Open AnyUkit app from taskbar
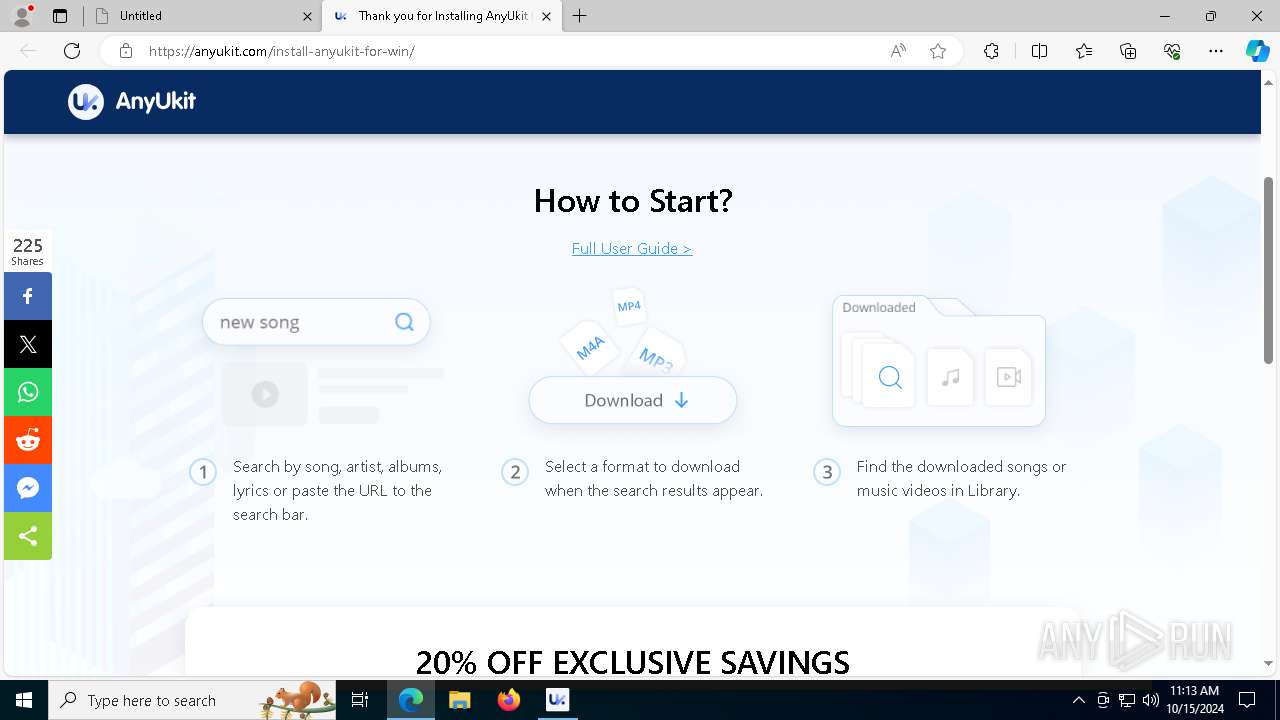The width and height of the screenshot is (1280, 720). pyautogui.click(x=558, y=700)
